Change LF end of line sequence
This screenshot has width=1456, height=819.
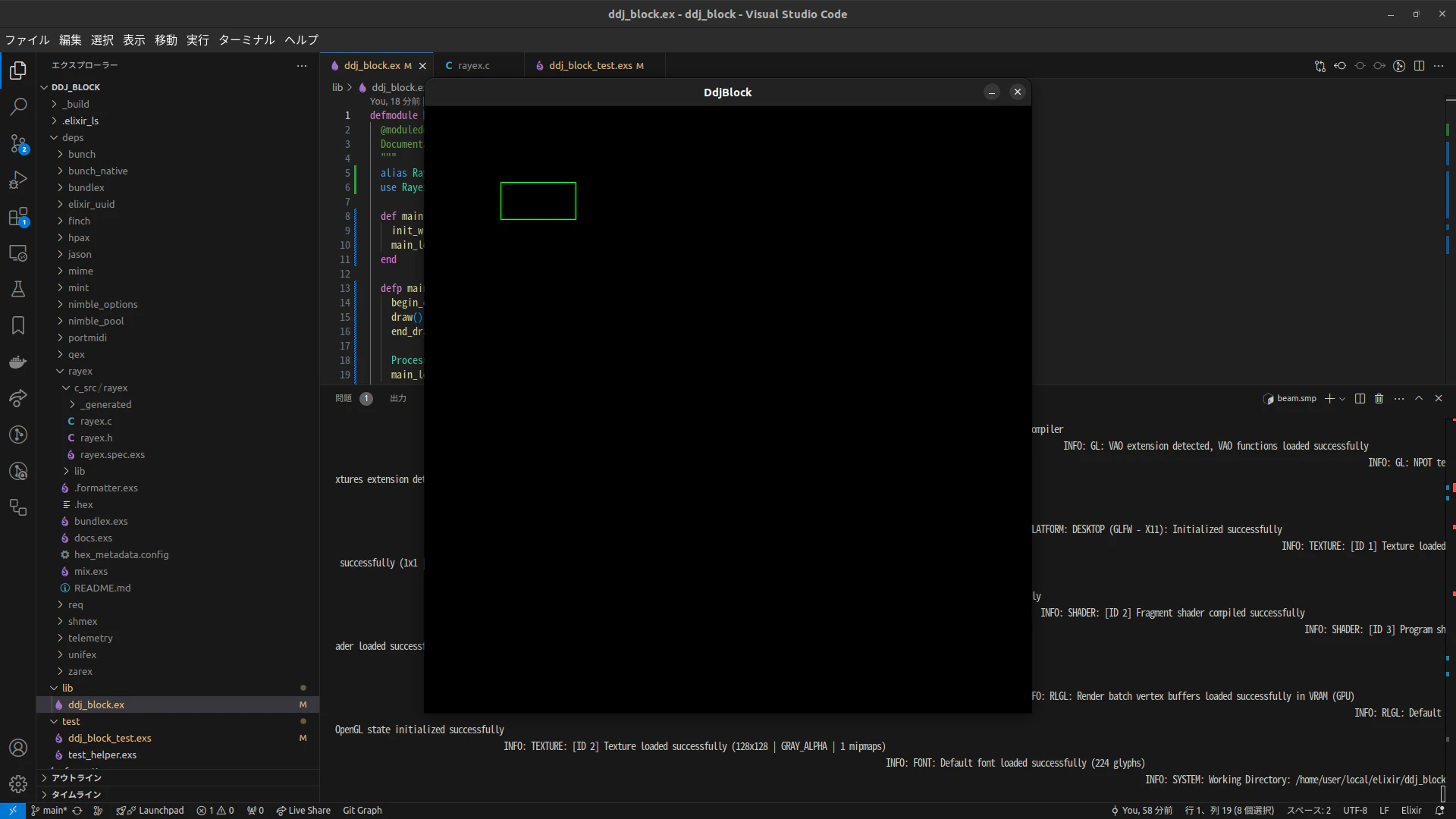click(x=1384, y=811)
